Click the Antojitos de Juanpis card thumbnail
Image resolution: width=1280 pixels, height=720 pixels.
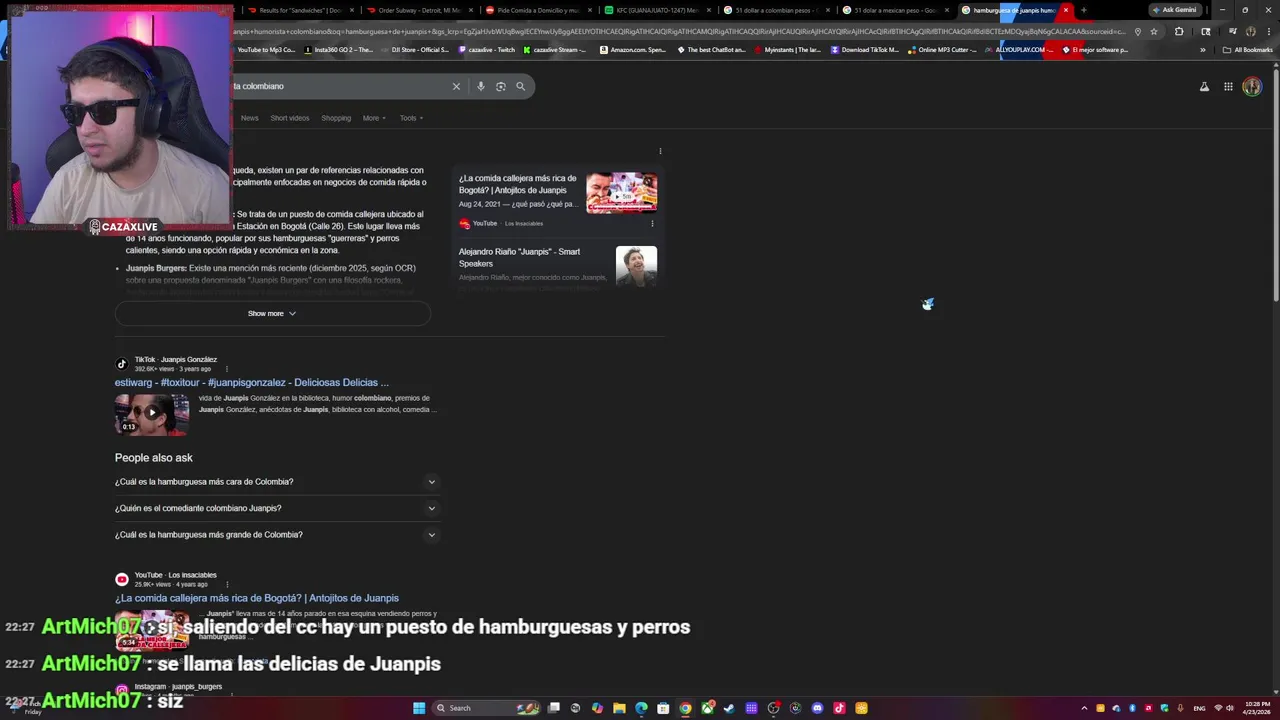(621, 193)
